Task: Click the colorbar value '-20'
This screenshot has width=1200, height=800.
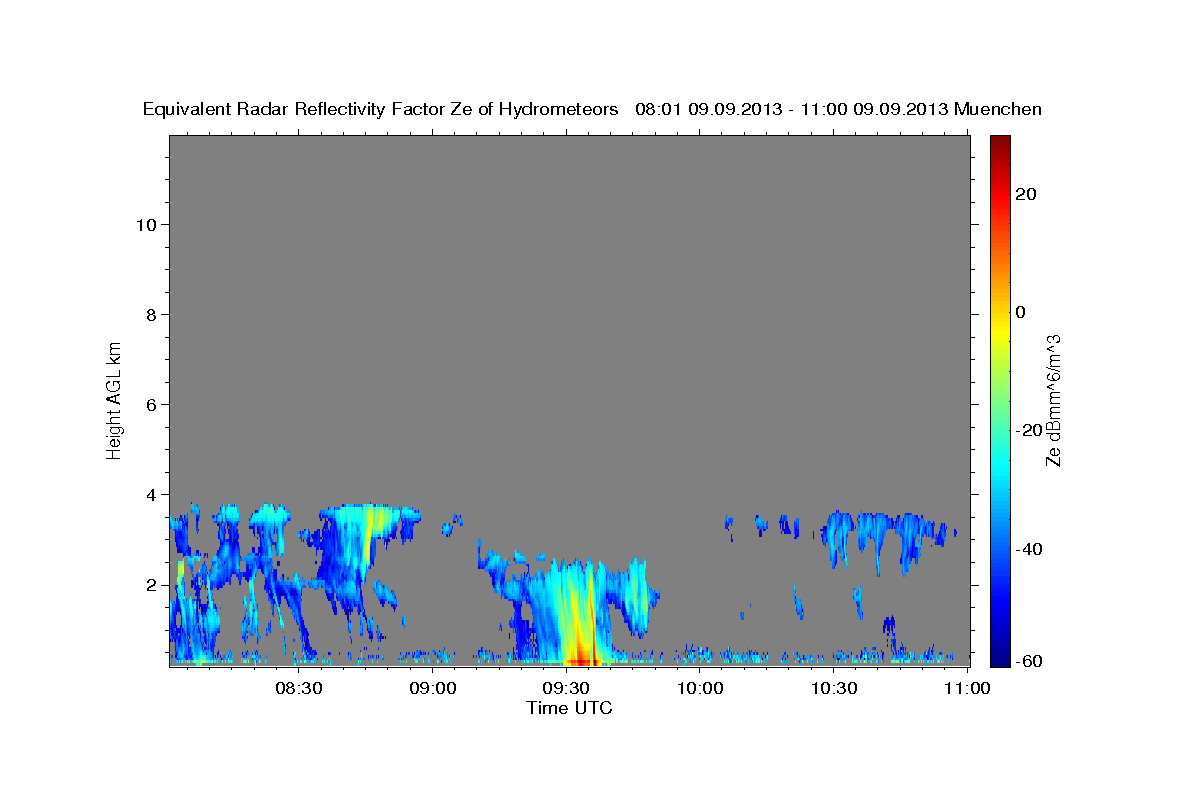Action: click(x=1029, y=430)
